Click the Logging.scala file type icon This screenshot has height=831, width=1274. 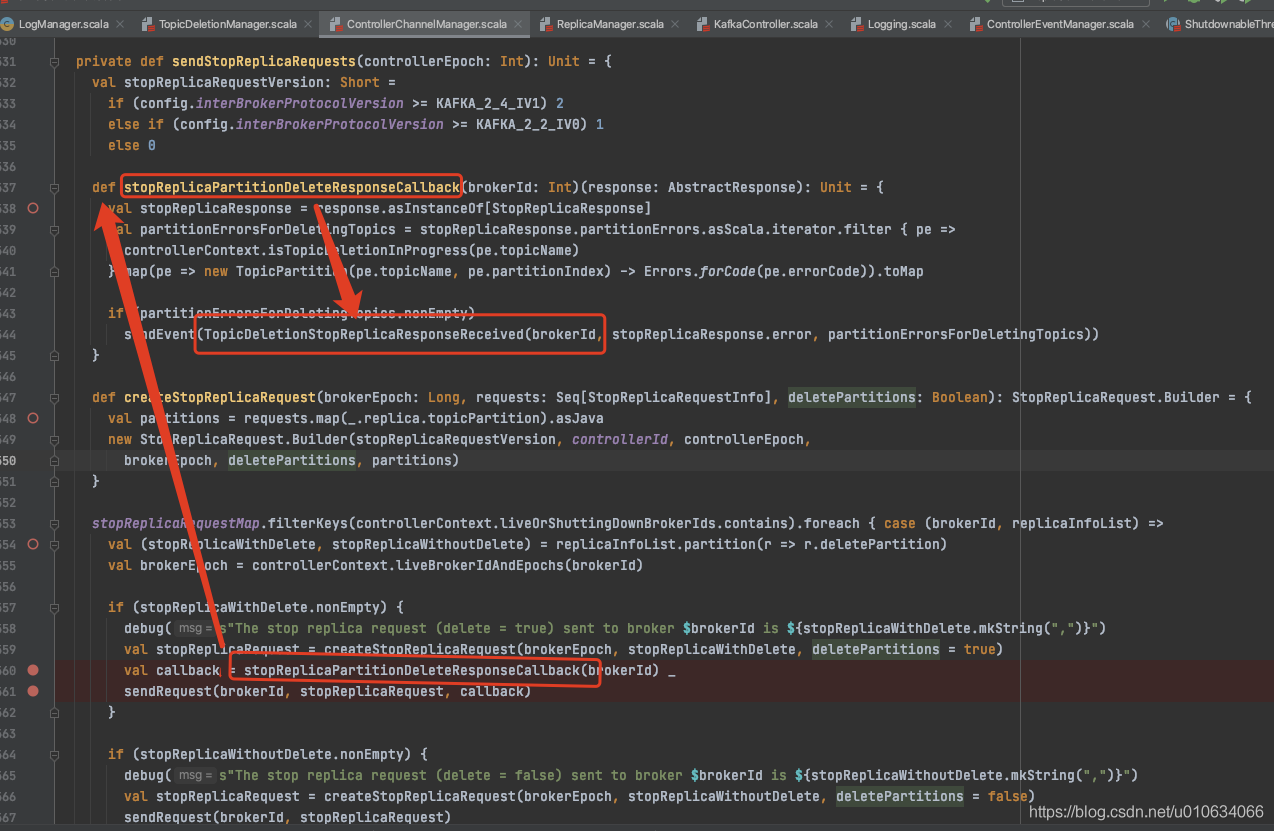pyautogui.click(x=857, y=24)
